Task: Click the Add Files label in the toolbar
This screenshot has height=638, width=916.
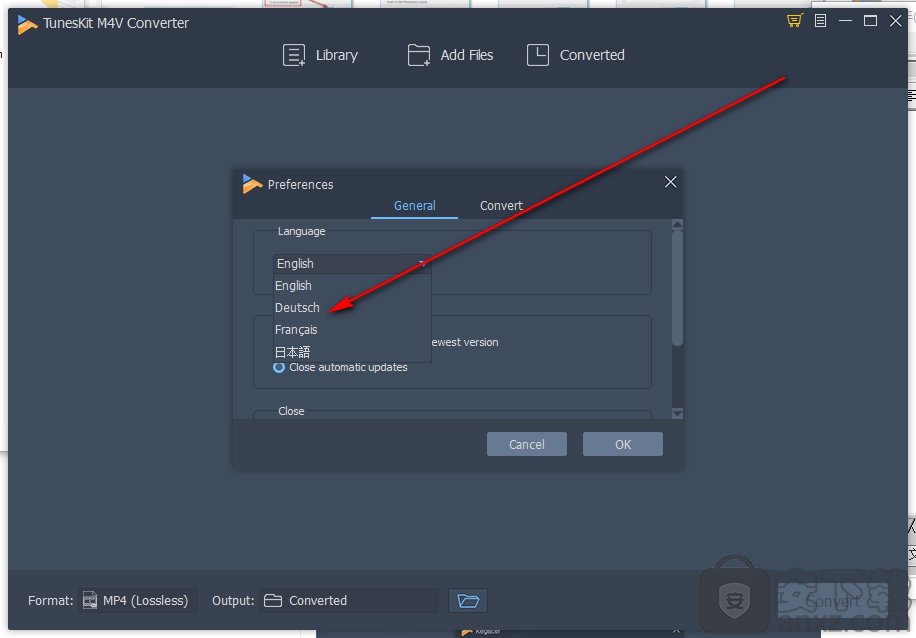Action: point(467,55)
